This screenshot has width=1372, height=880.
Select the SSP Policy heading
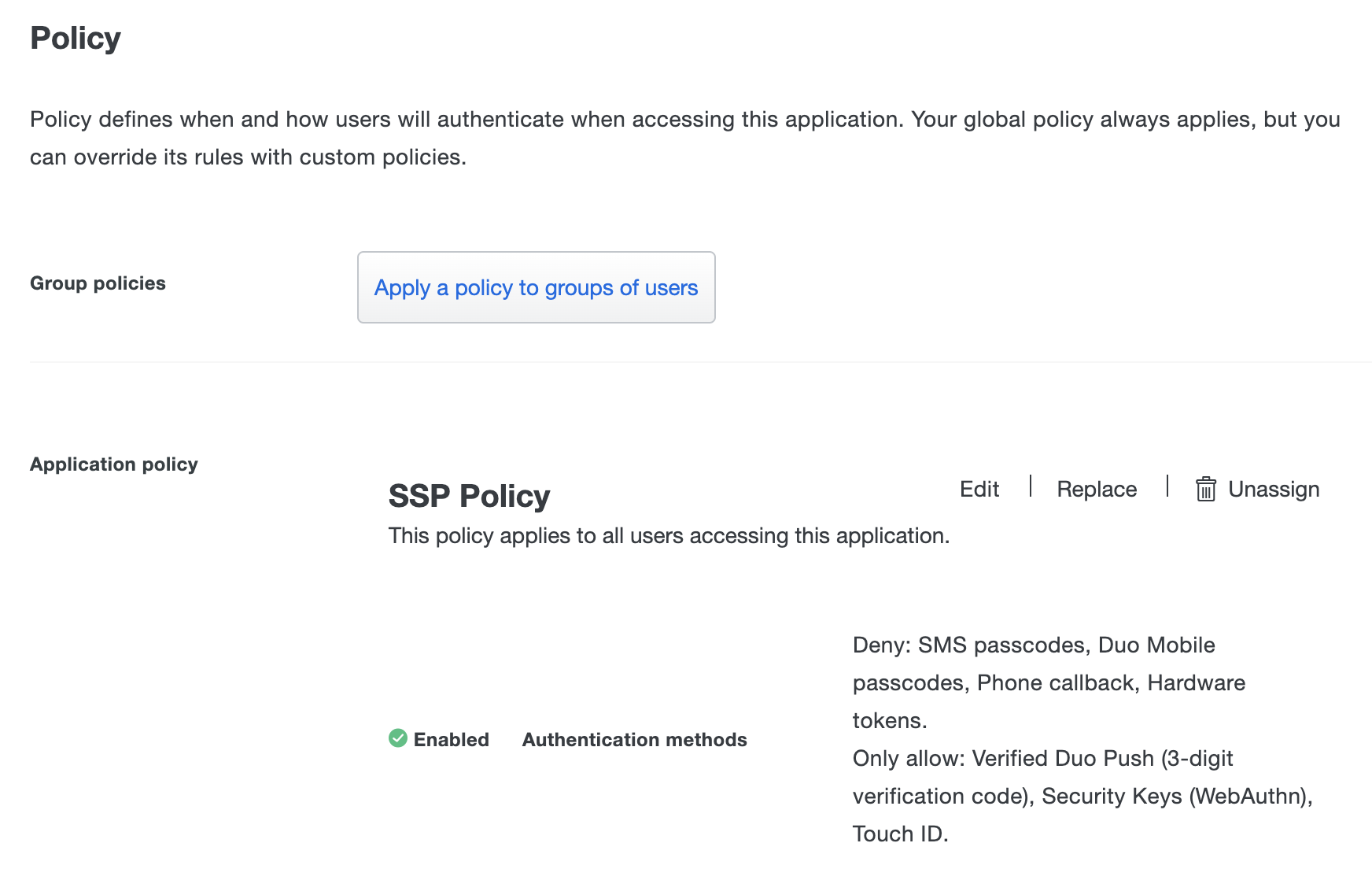[468, 496]
